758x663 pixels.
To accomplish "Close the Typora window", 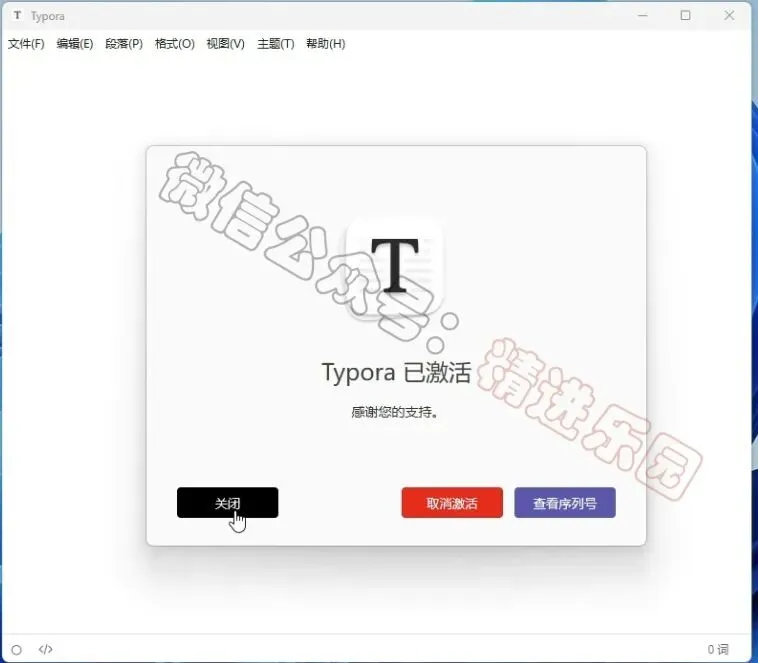I will click(729, 15).
